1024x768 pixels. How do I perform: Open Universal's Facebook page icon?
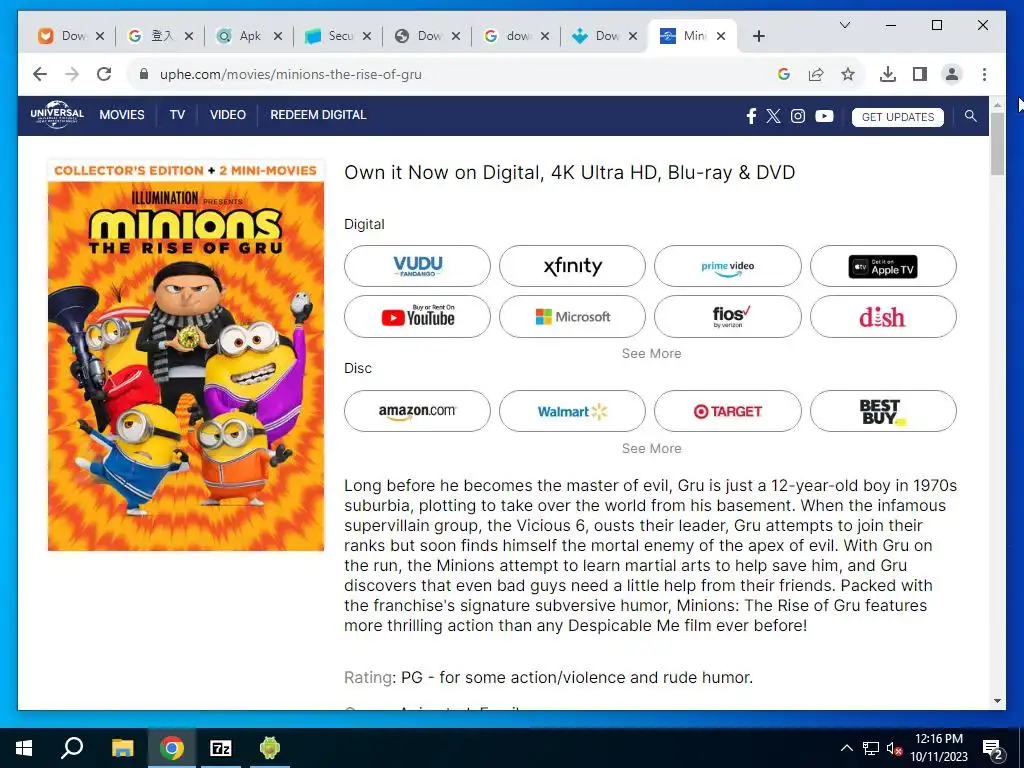(751, 116)
